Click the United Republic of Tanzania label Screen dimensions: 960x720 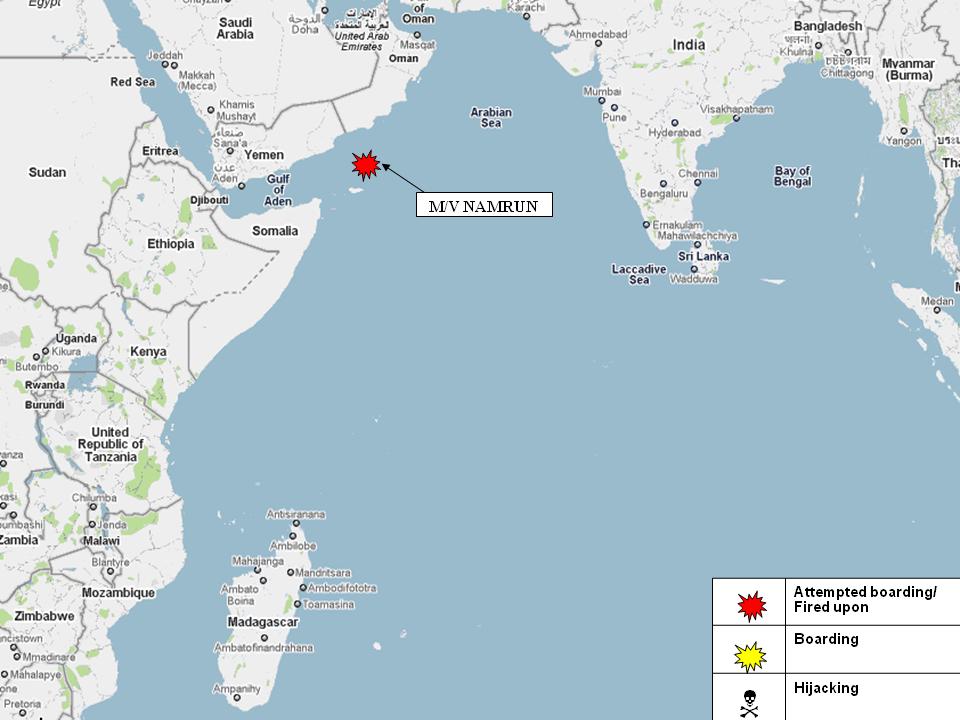110,444
